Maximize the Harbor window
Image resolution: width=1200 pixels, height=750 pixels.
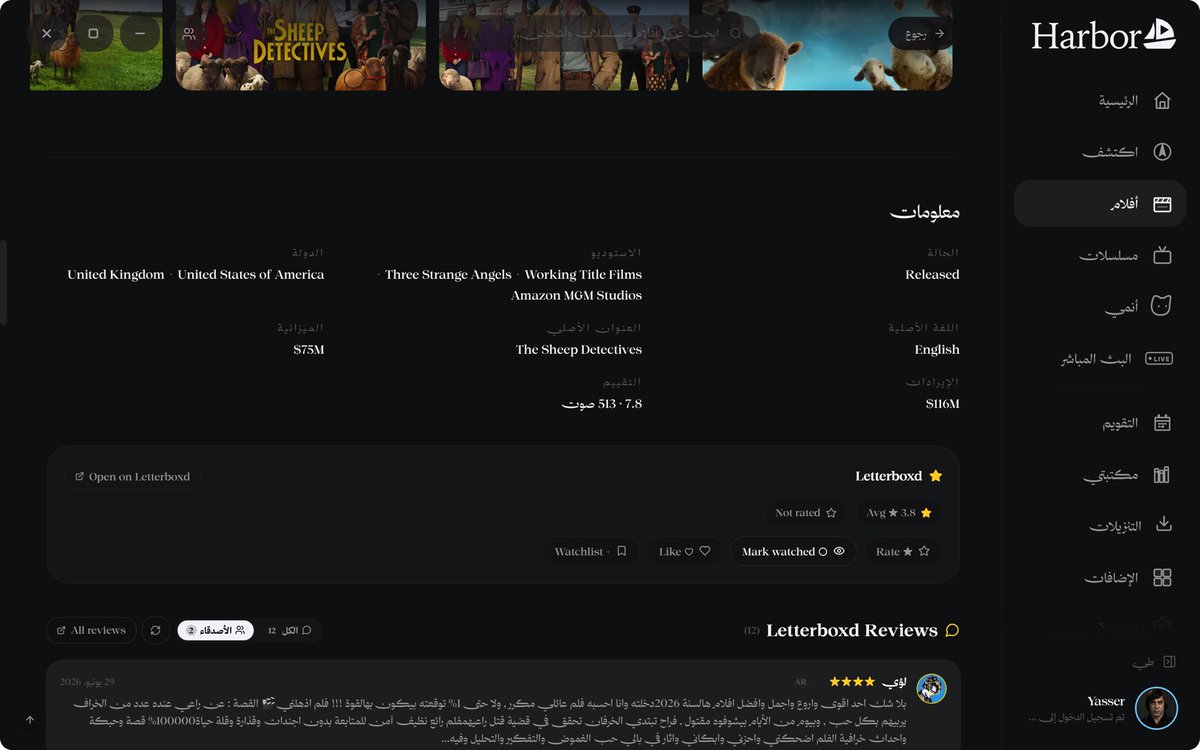pos(93,33)
